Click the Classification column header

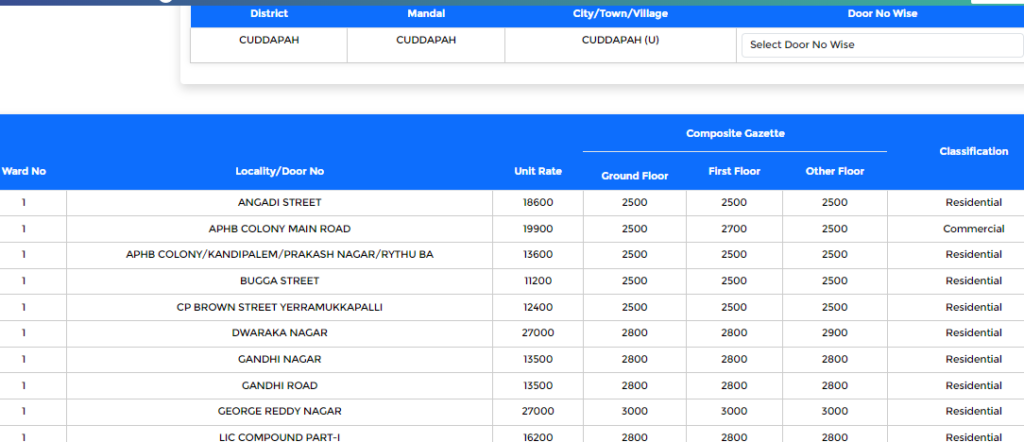coord(973,151)
